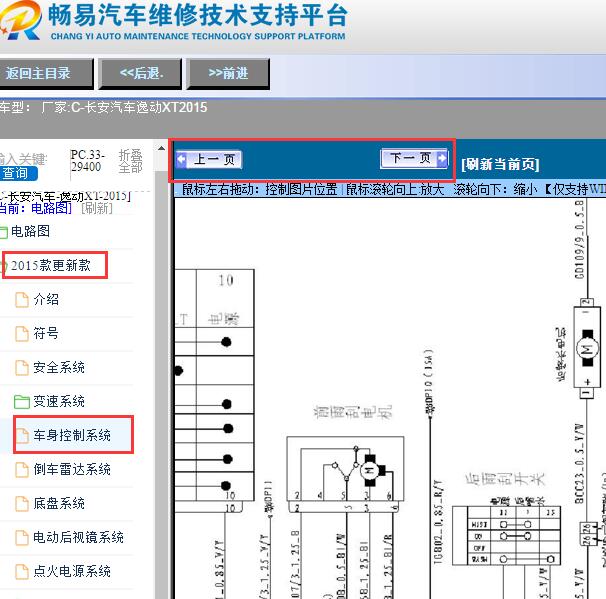Open the 点火电源系统 tree item
The width and height of the screenshot is (606, 599).
click(x=72, y=571)
